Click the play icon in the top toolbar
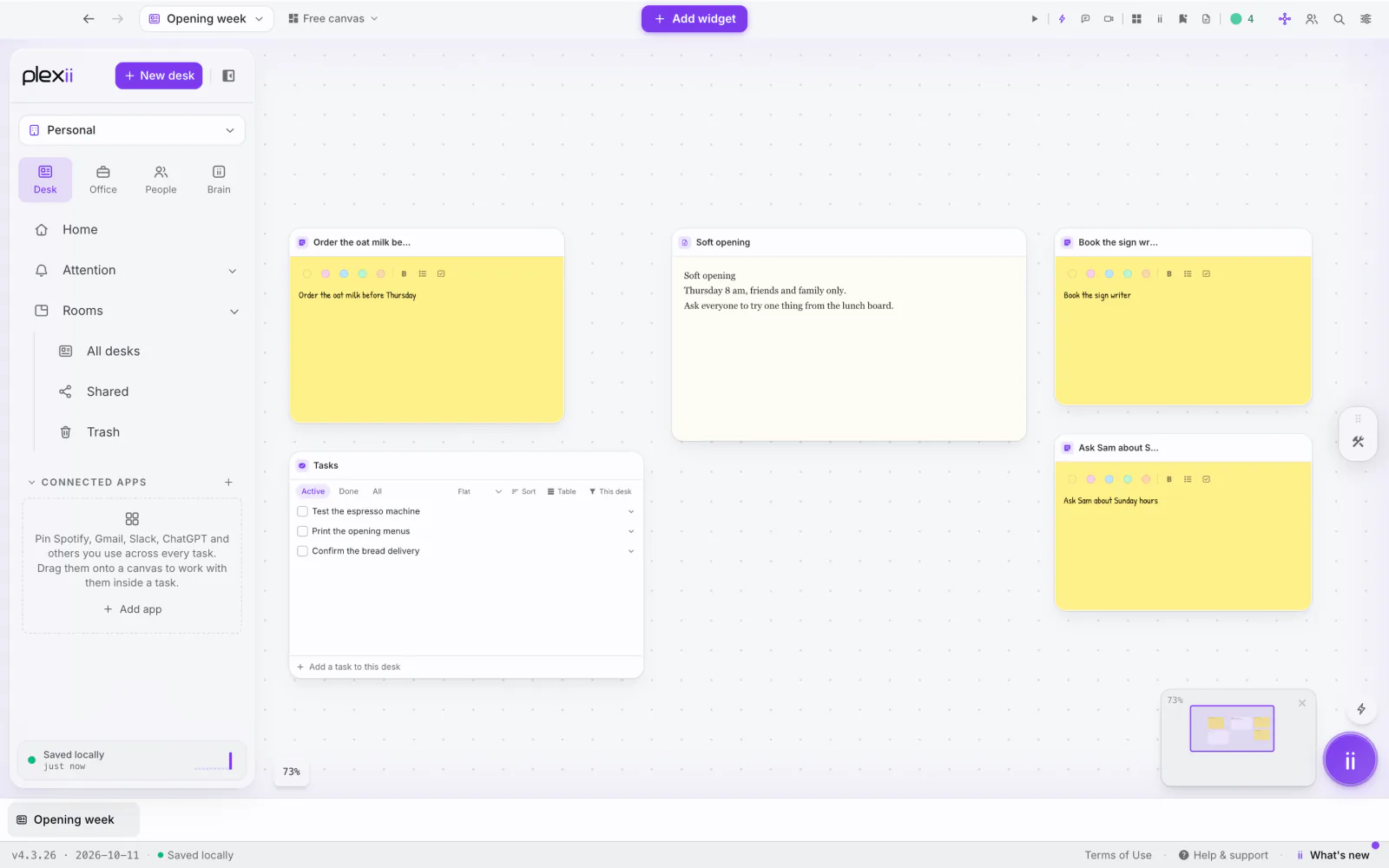Viewport: 1389px width, 868px height. pyautogui.click(x=1034, y=19)
